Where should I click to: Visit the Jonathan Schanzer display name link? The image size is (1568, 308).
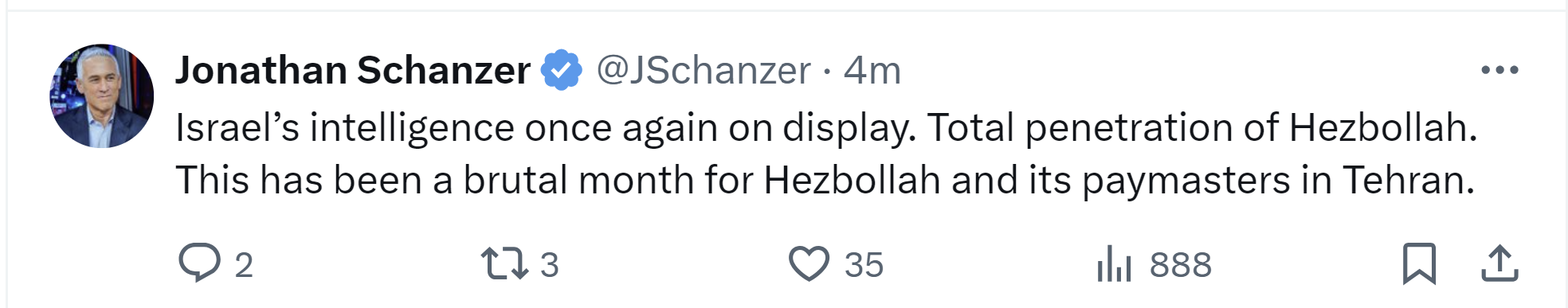[353, 70]
